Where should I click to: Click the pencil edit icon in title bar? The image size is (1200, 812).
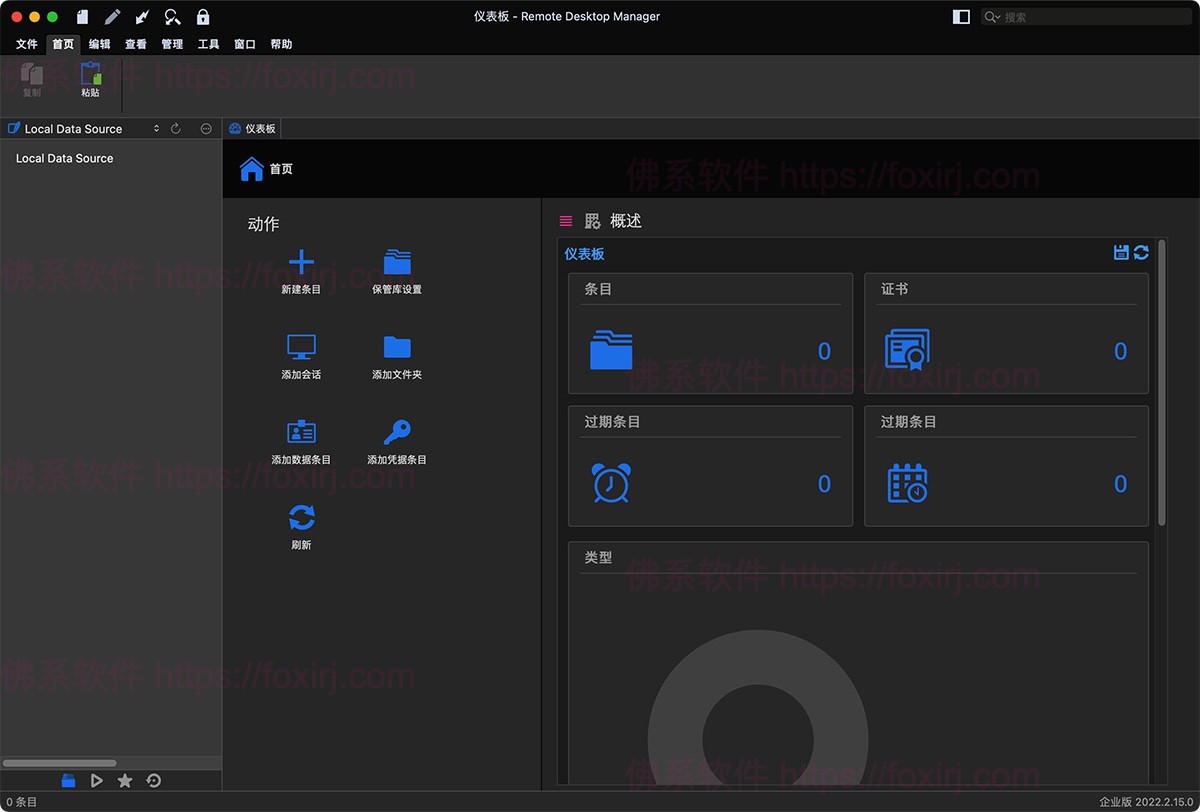113,17
